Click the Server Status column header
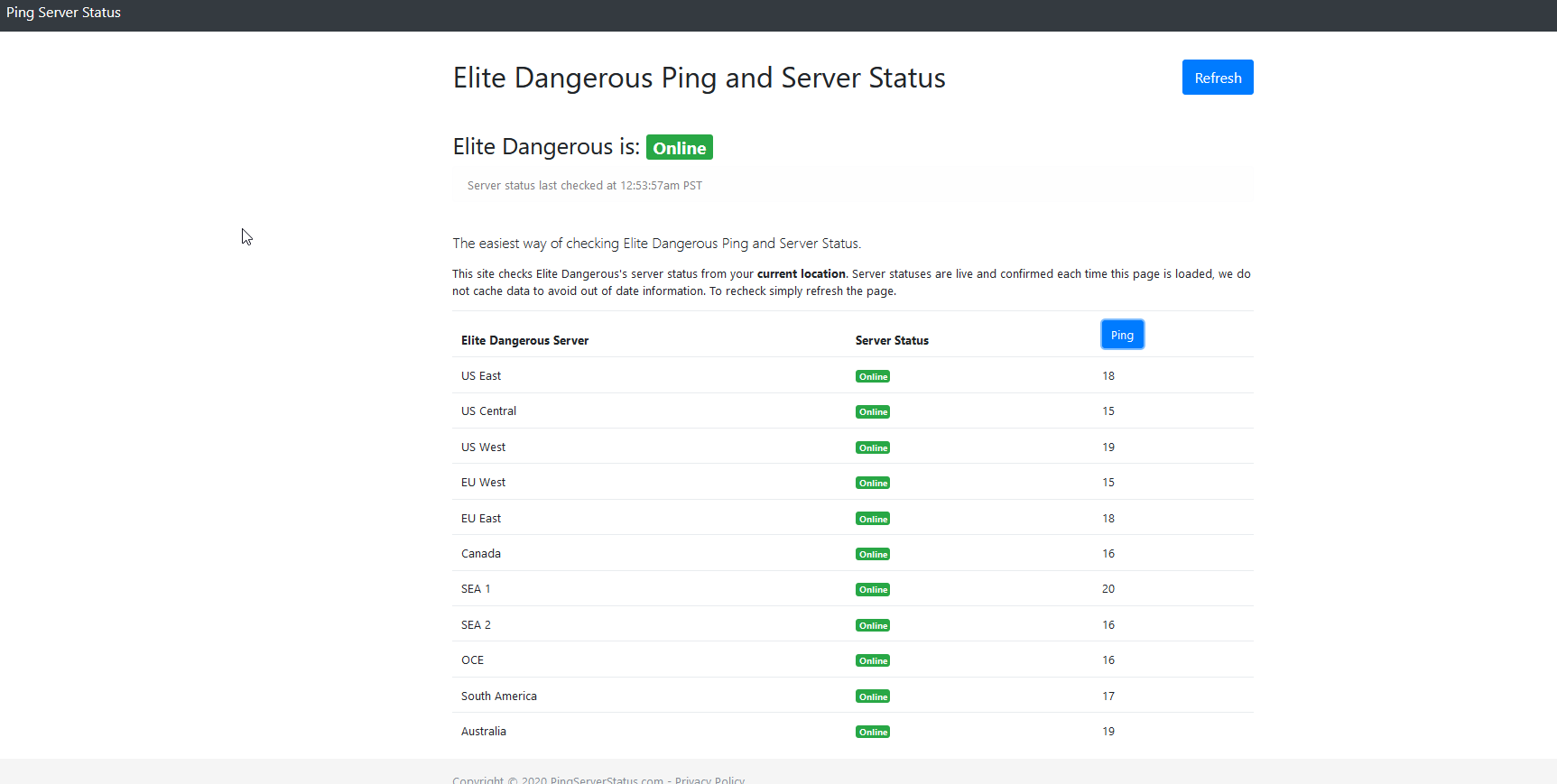This screenshot has height=784, width=1557. pyautogui.click(x=892, y=341)
